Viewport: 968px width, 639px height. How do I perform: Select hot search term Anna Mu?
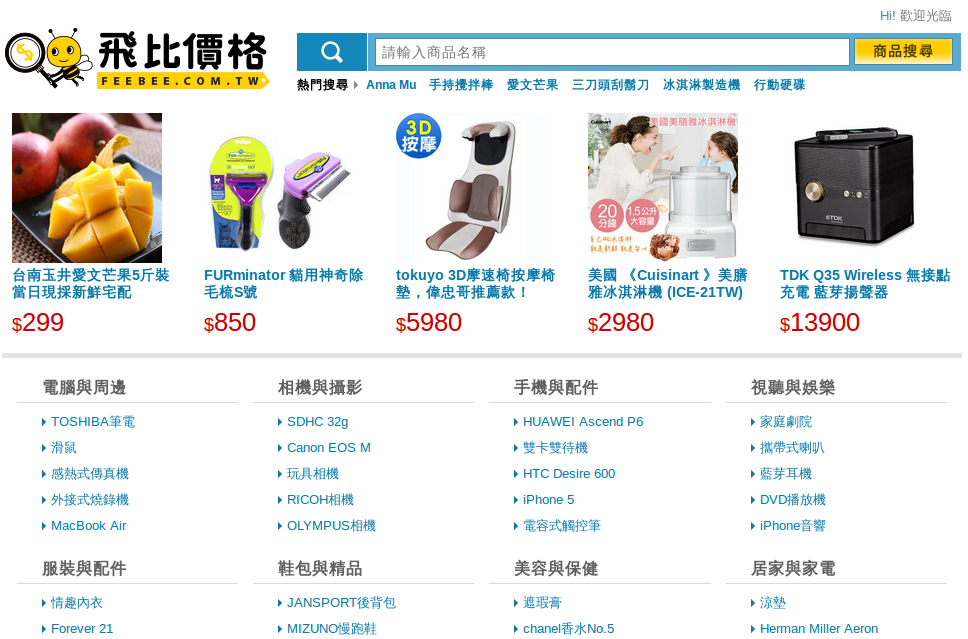(x=391, y=85)
